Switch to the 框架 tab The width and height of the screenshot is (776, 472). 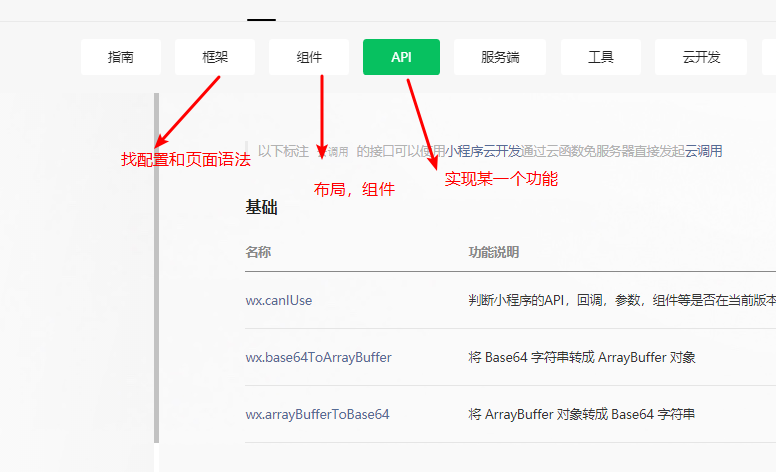(215, 57)
